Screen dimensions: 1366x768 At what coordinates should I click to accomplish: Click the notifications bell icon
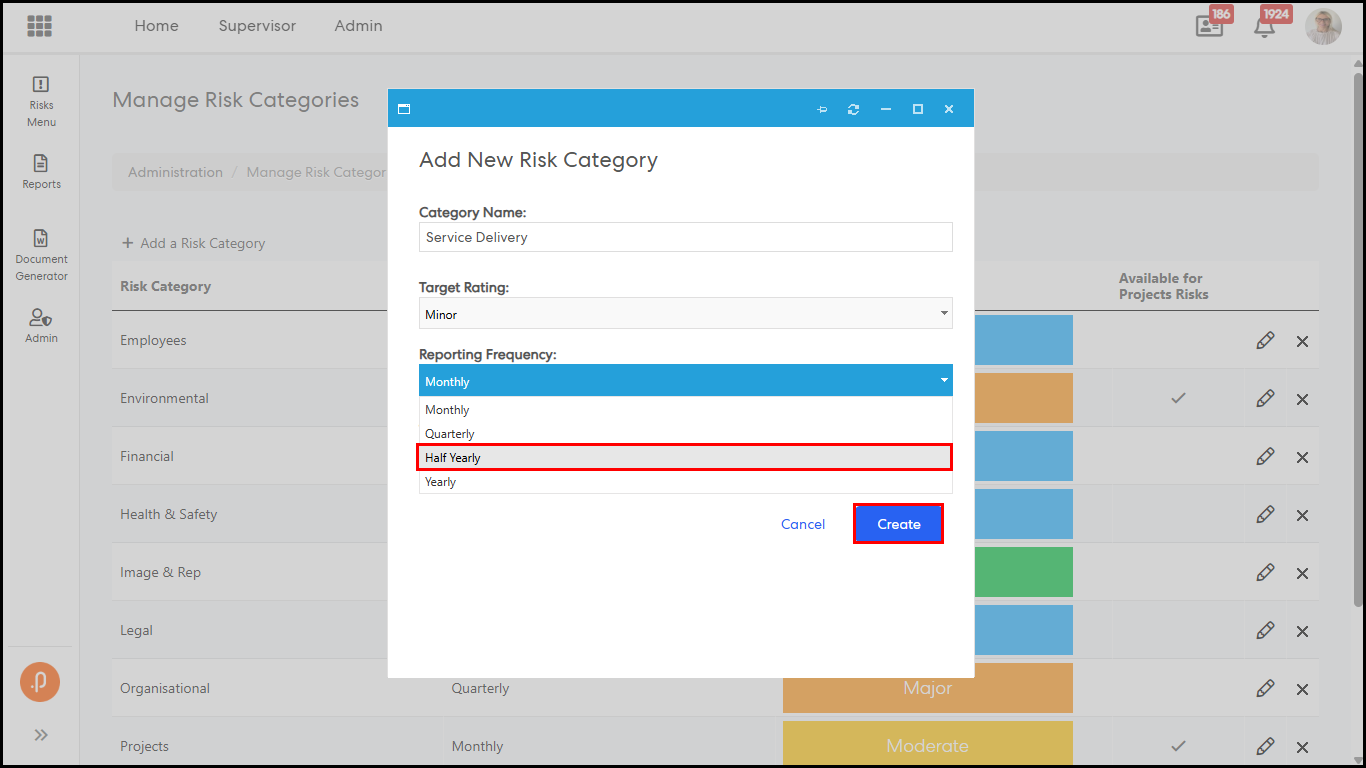[x=1264, y=27]
